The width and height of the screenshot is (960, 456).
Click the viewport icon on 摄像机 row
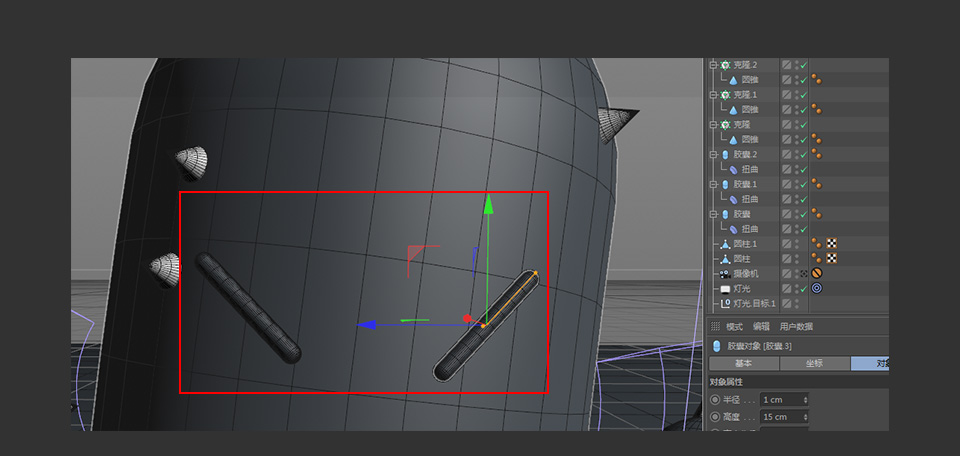click(x=804, y=274)
